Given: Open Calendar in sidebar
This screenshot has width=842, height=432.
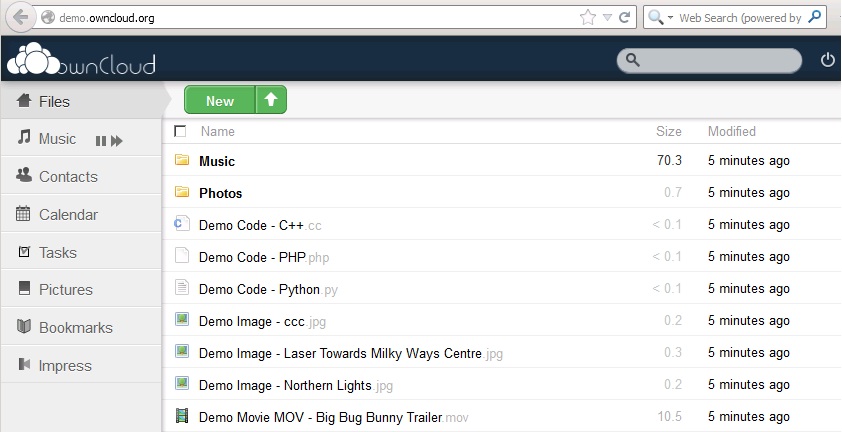Looking at the screenshot, I should 81,214.
